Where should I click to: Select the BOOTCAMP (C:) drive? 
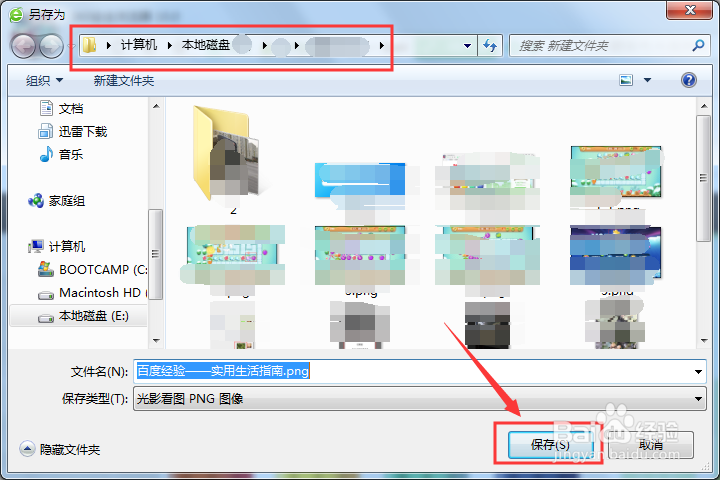103,270
